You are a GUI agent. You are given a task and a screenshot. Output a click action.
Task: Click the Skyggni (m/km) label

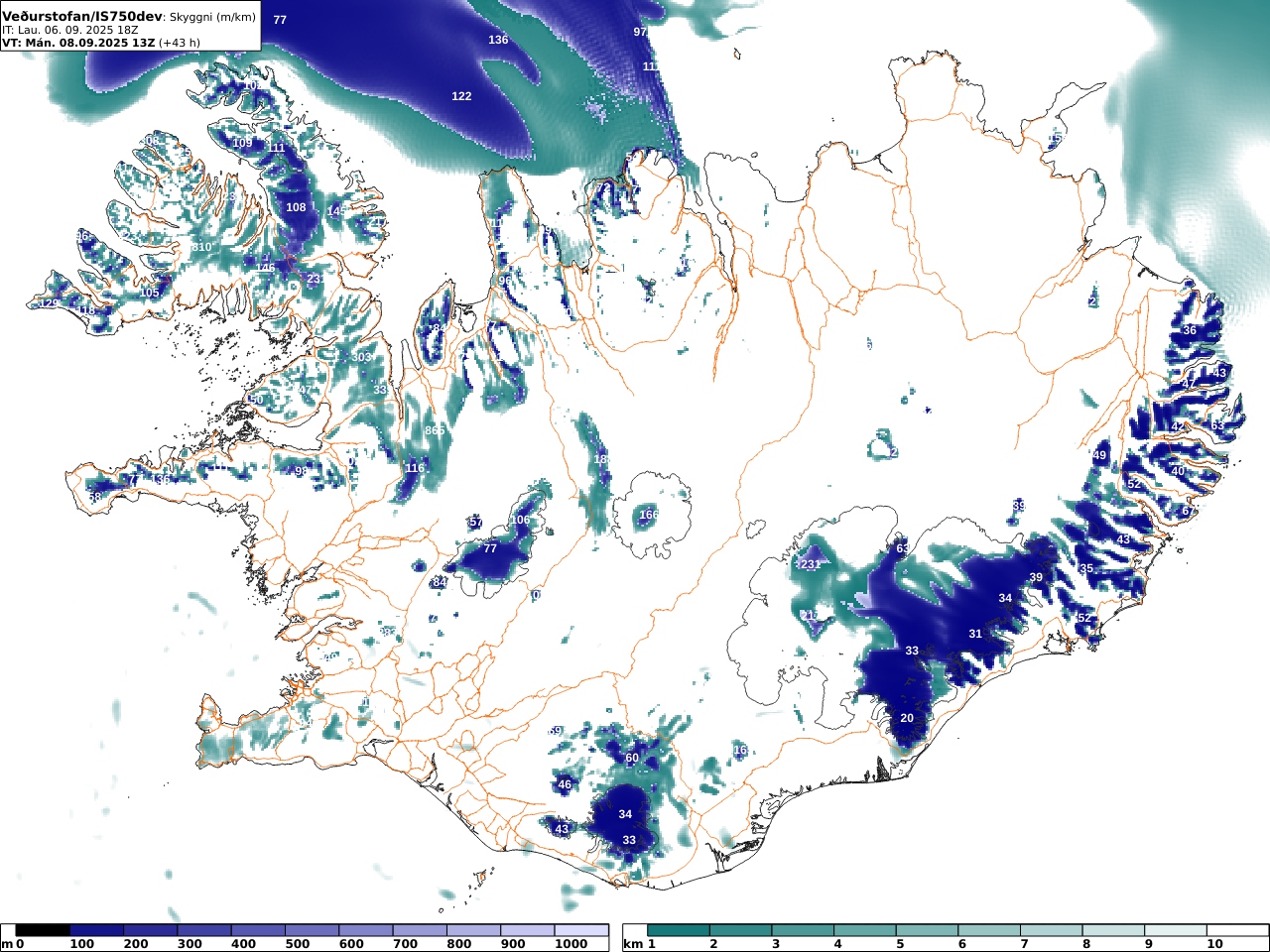211,18
